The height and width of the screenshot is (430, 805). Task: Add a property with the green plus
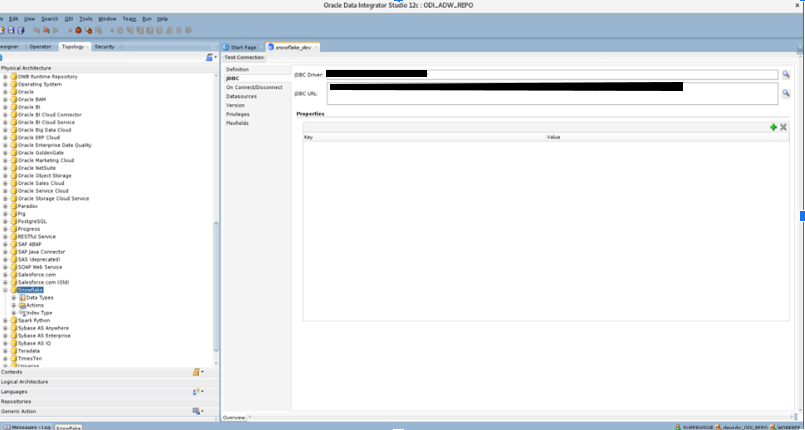point(773,127)
